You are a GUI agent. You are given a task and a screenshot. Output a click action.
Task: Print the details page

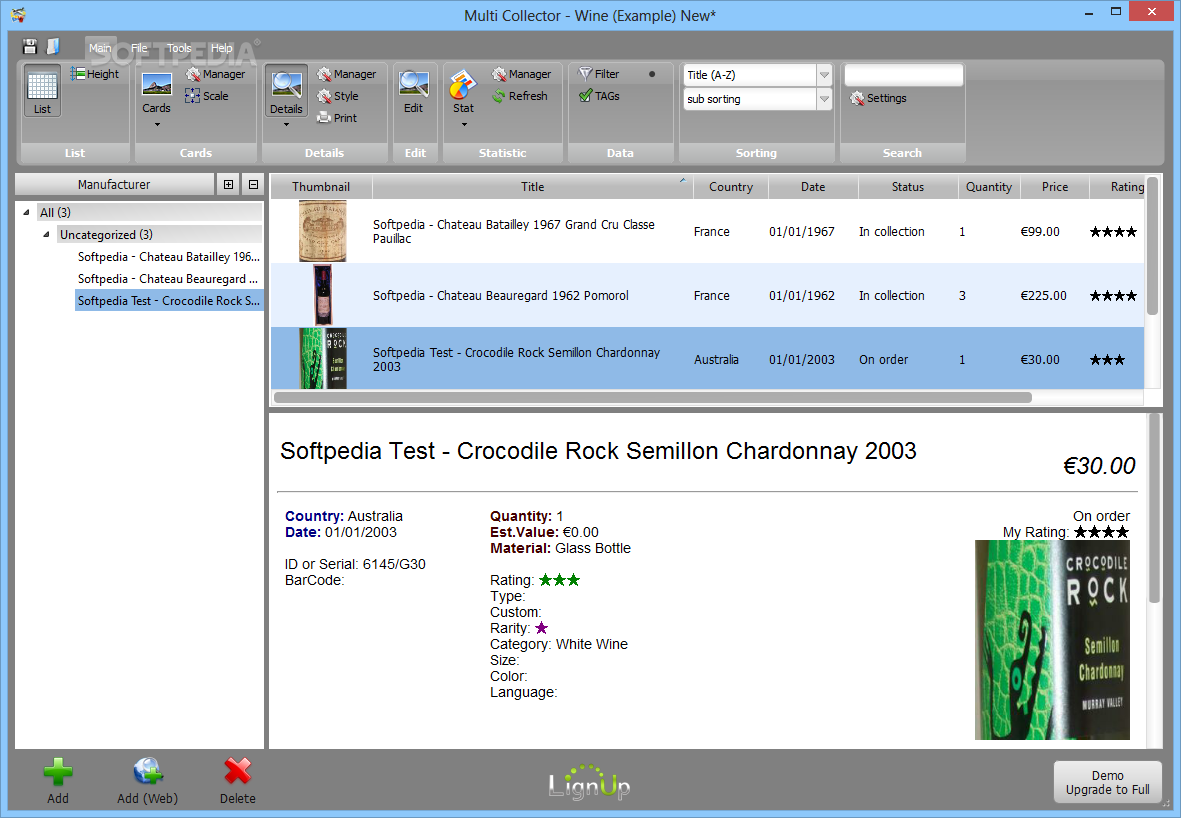(337, 118)
